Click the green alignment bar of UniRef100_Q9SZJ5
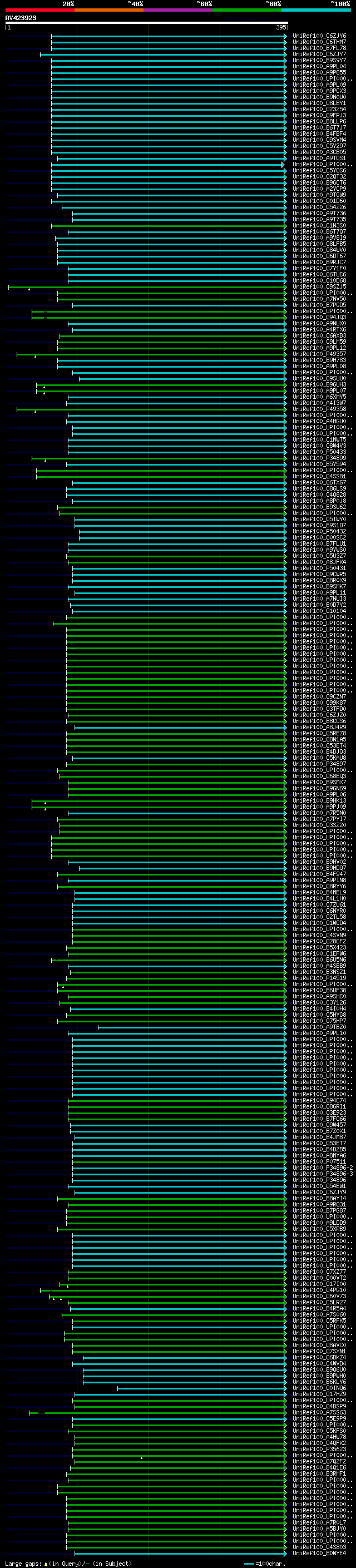Screen dimensions: 356x1568 click(x=147, y=286)
